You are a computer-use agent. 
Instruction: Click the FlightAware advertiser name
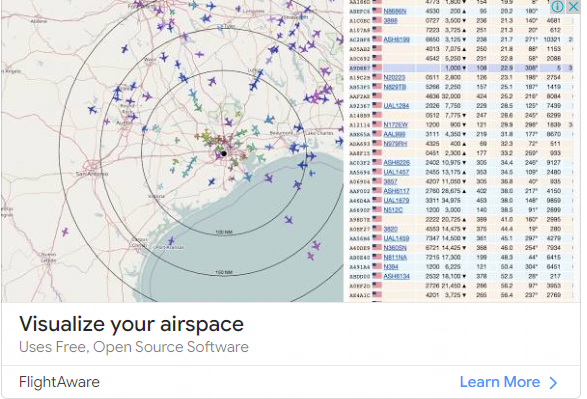pyautogui.click(x=59, y=382)
